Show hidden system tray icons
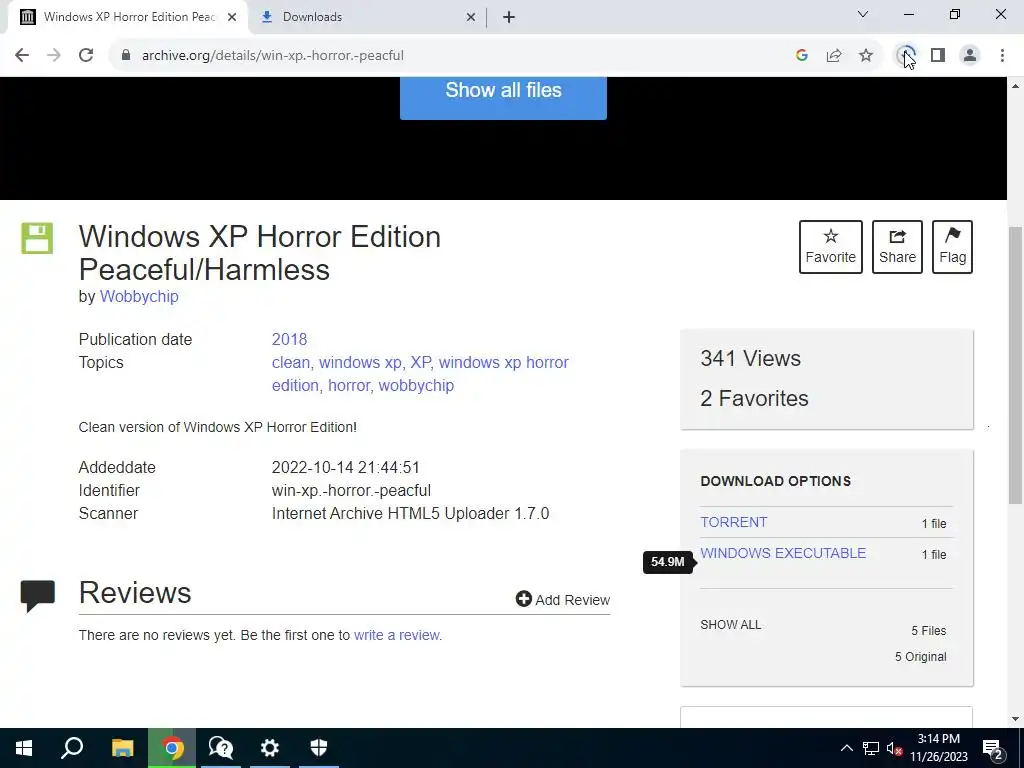This screenshot has width=1024, height=768. point(846,748)
